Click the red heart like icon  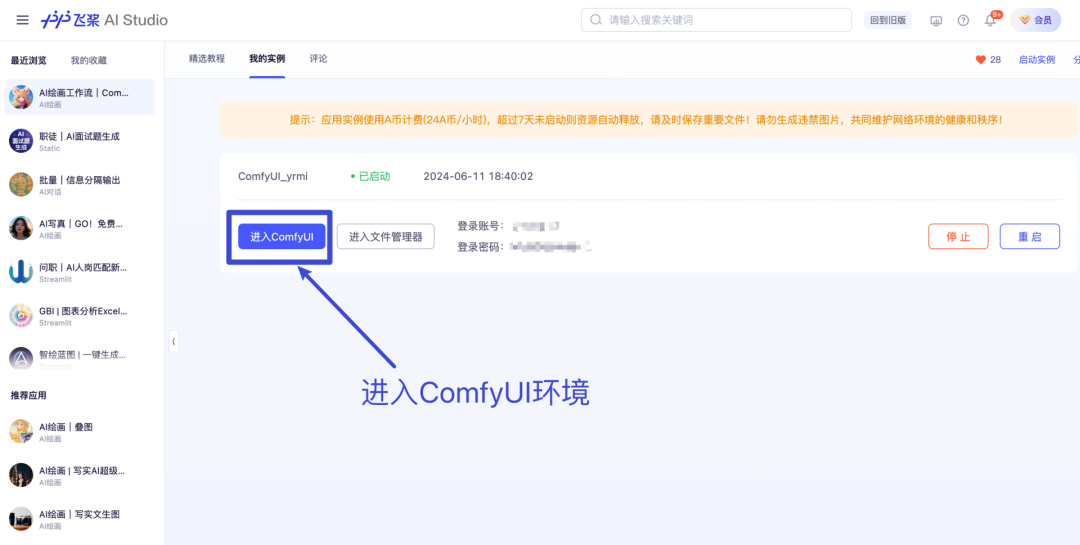tap(981, 60)
